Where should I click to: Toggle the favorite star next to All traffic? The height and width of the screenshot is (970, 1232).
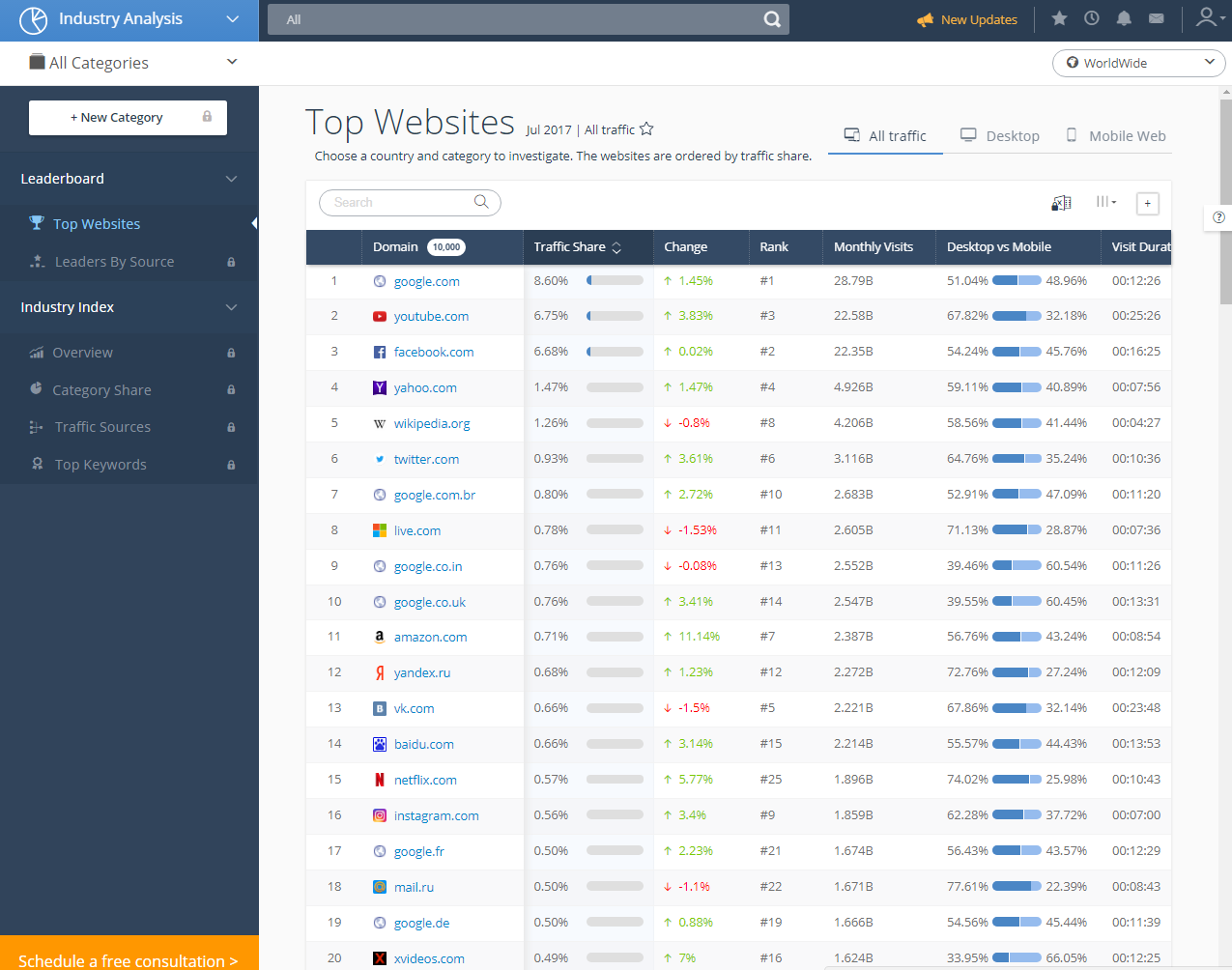646,128
